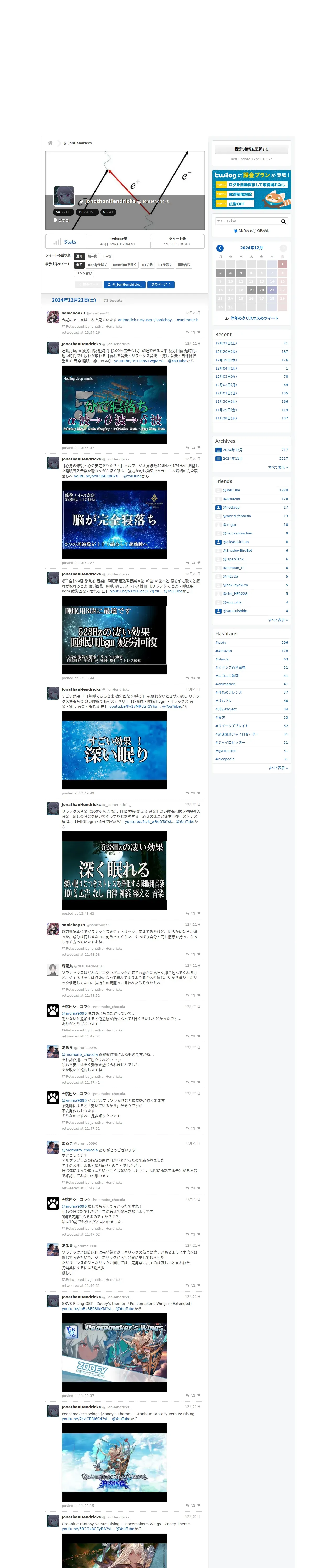Open calendar day 21
The height and width of the screenshot is (1568, 336).
click(x=272, y=290)
